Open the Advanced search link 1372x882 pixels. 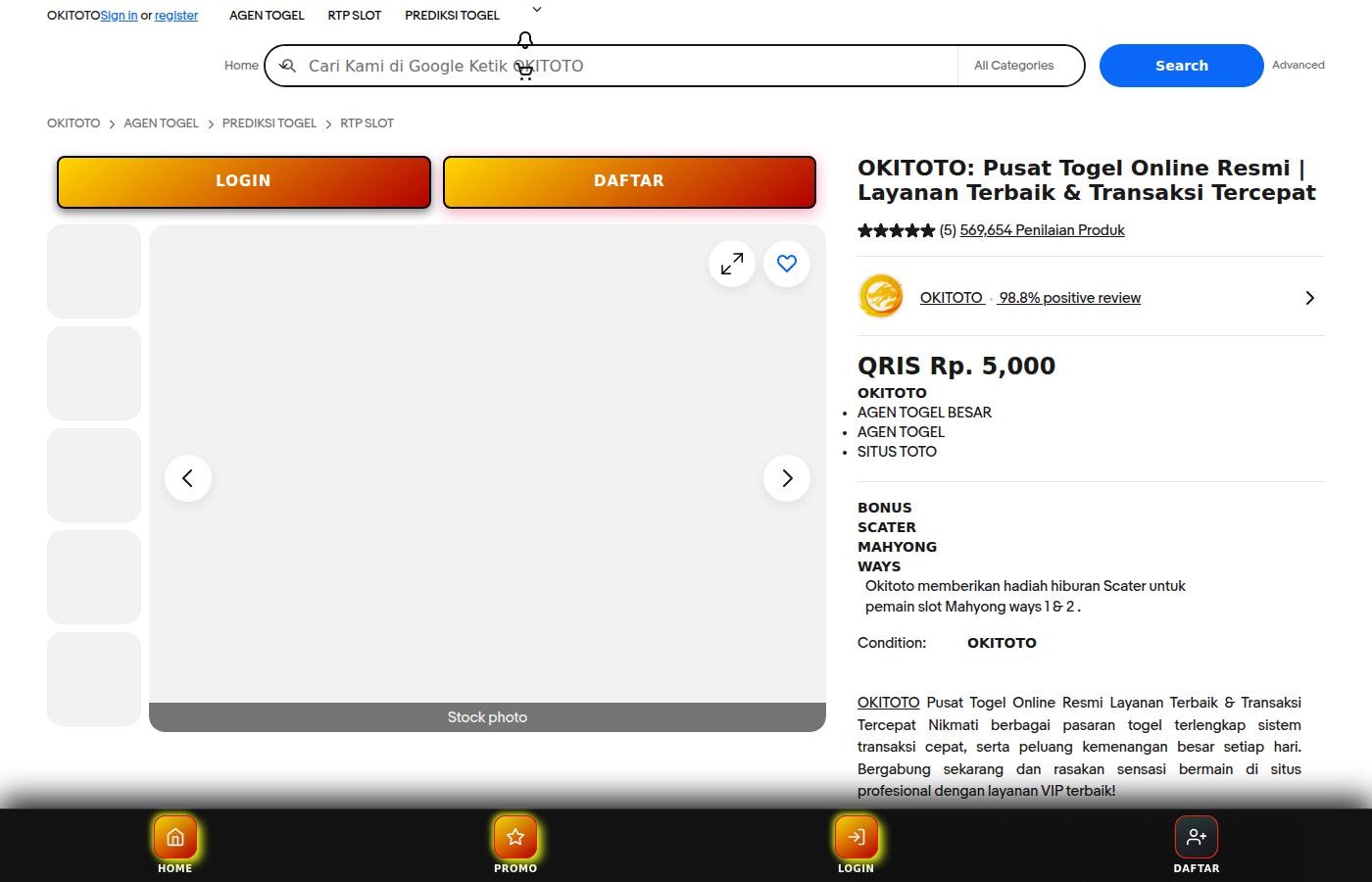point(1298,65)
